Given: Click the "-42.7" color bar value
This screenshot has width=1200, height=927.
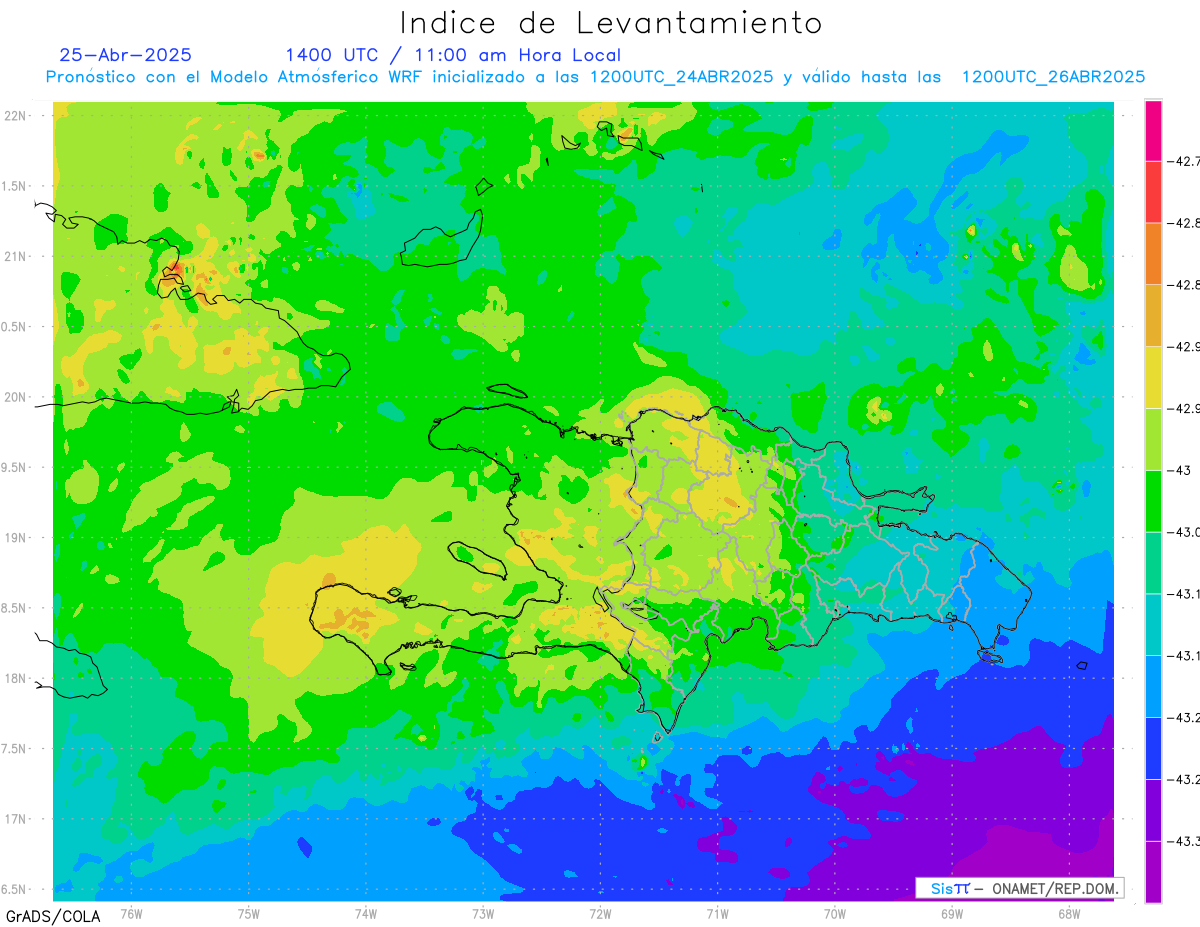Looking at the screenshot, I should click(x=1184, y=161).
